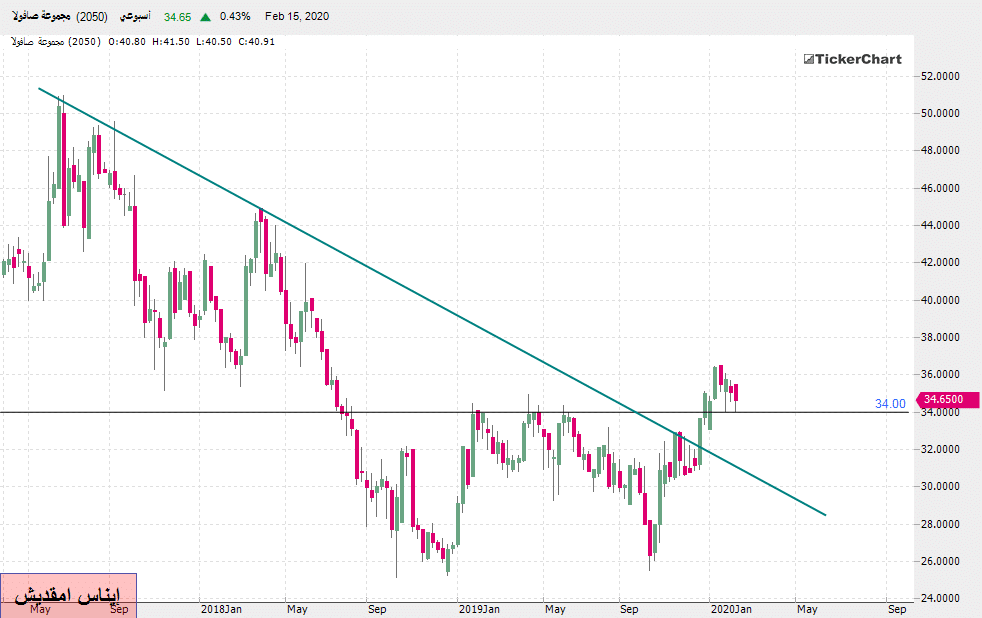
Task: Click the ايناس امقديش watermark box
Action: click(68, 592)
